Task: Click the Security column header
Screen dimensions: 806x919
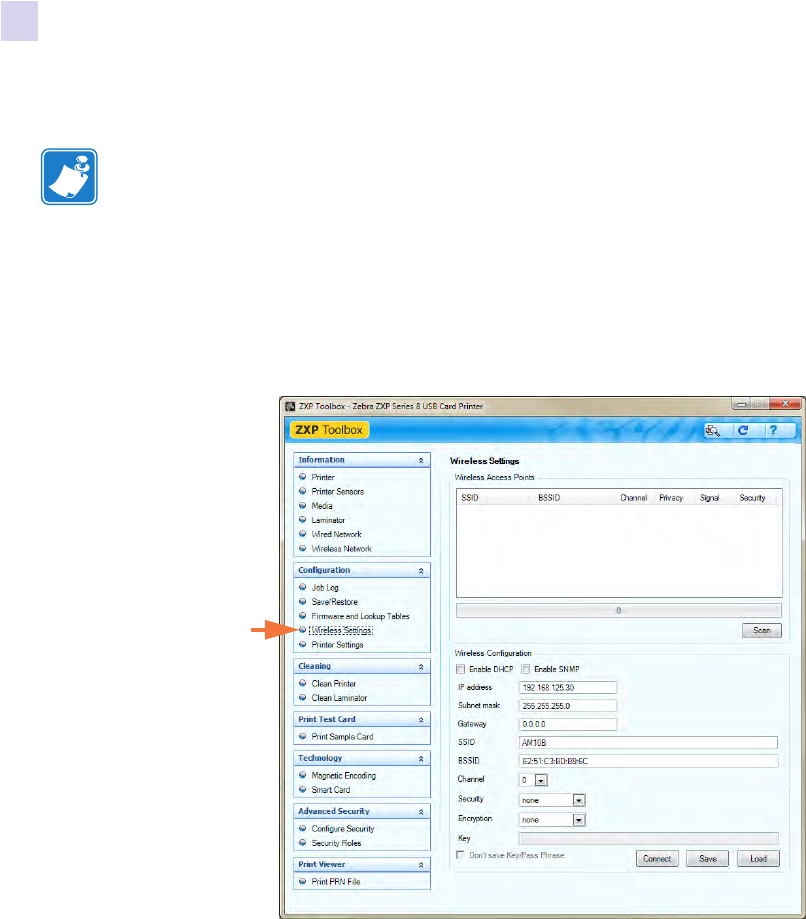Action: [x=752, y=498]
